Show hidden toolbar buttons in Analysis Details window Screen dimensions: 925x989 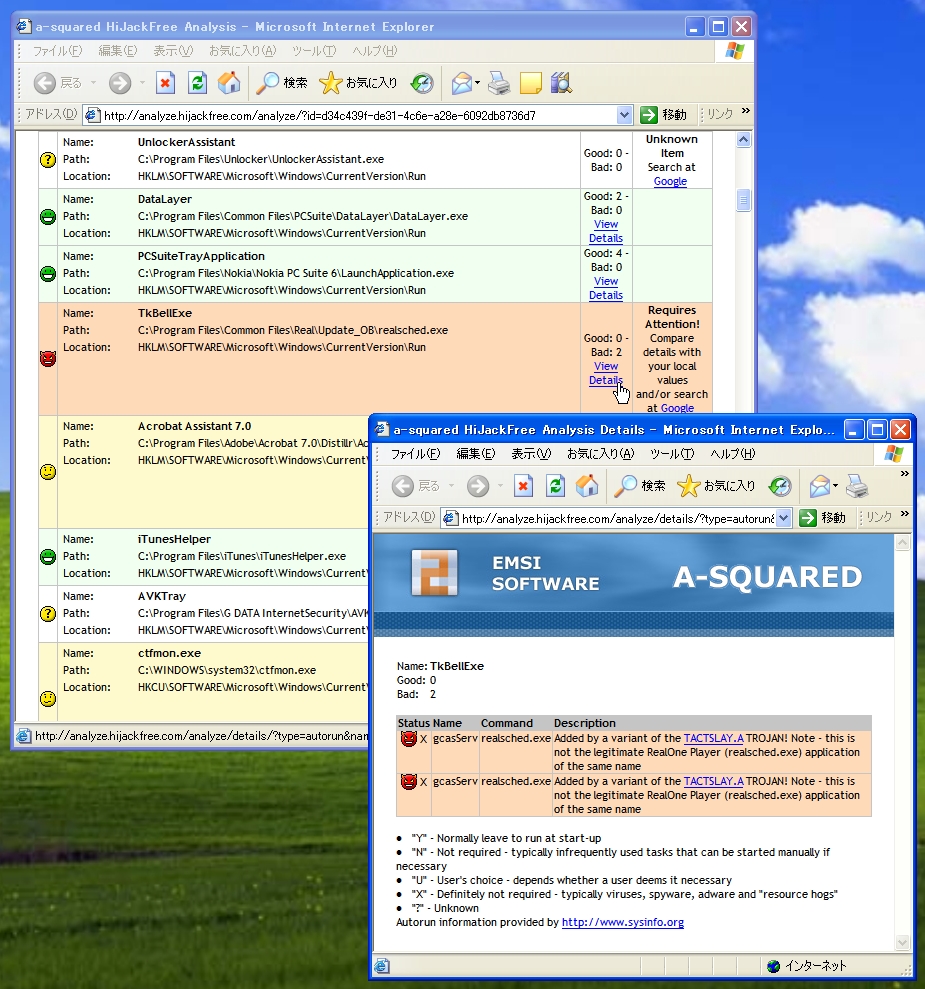click(905, 473)
